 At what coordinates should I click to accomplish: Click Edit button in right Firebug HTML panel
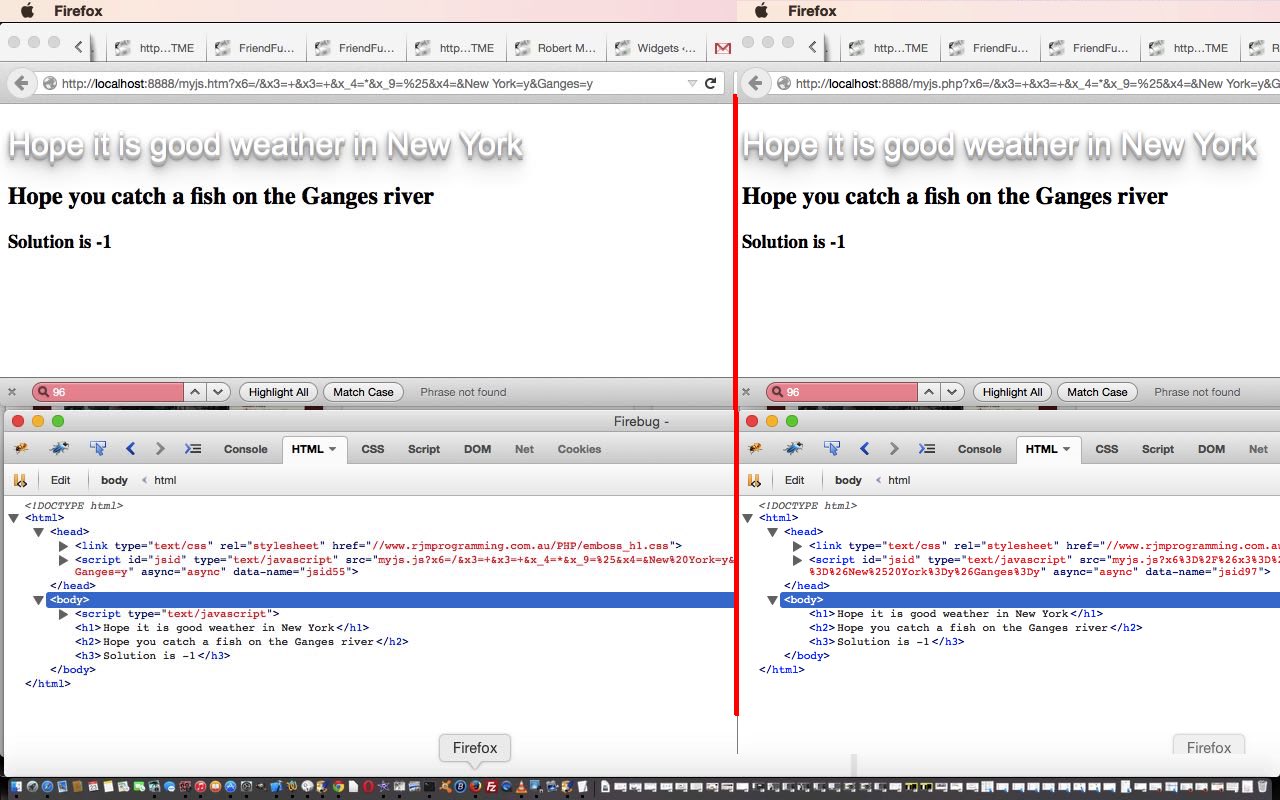point(795,480)
